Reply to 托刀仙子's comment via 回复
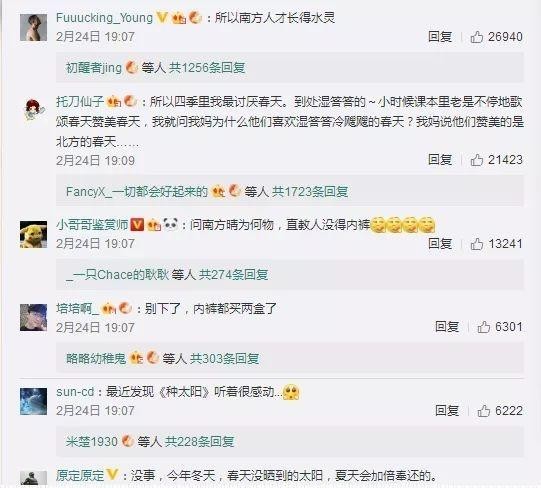 point(440,159)
